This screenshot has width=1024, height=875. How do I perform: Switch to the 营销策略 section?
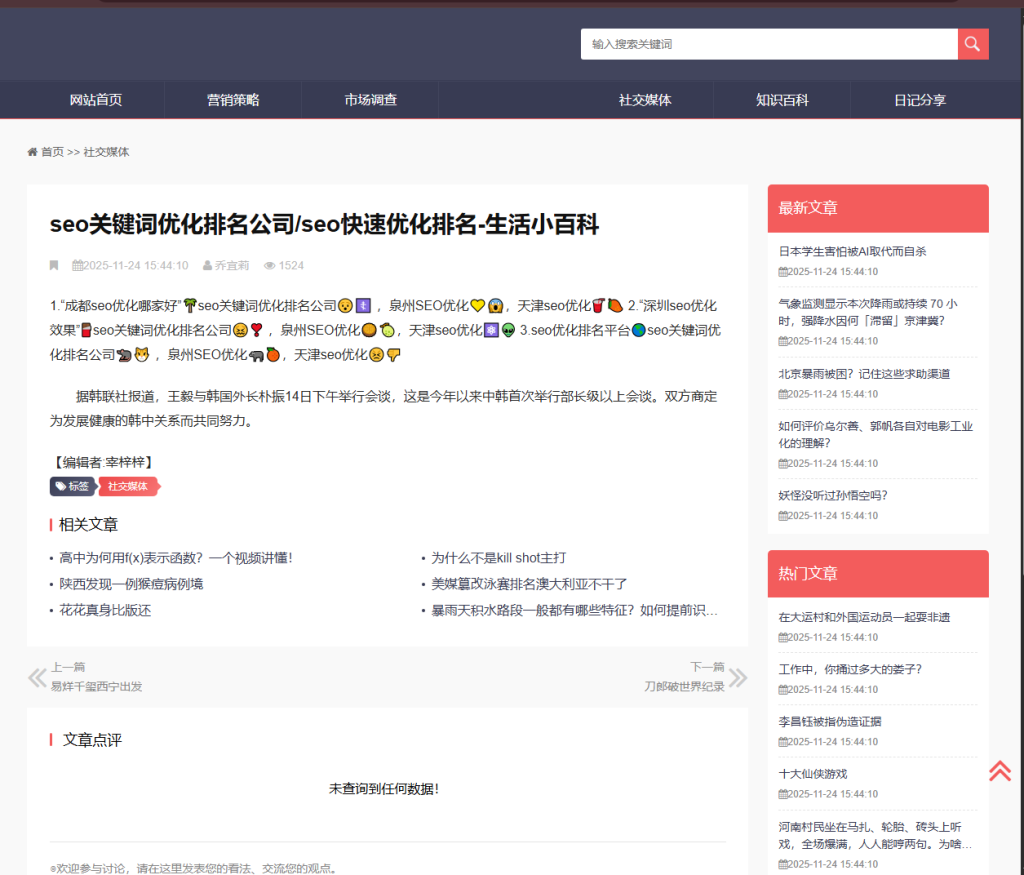[232, 100]
